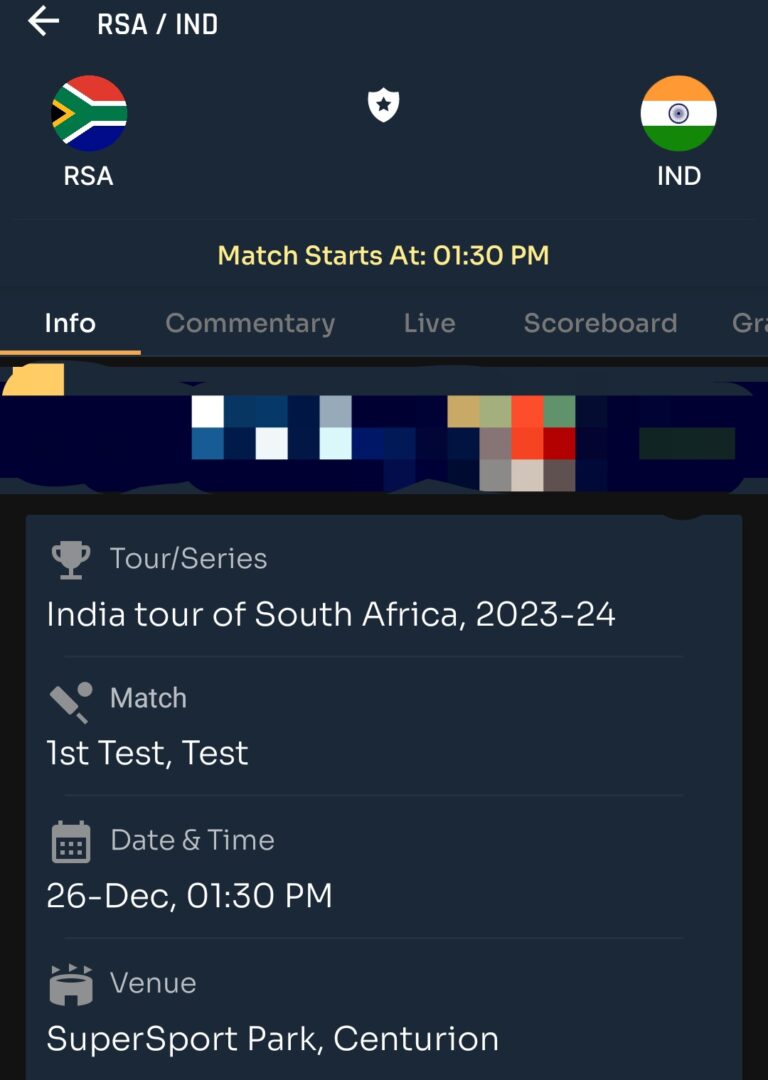The image size is (768, 1080).
Task: Select the Scoreboard tab
Action: click(x=601, y=323)
